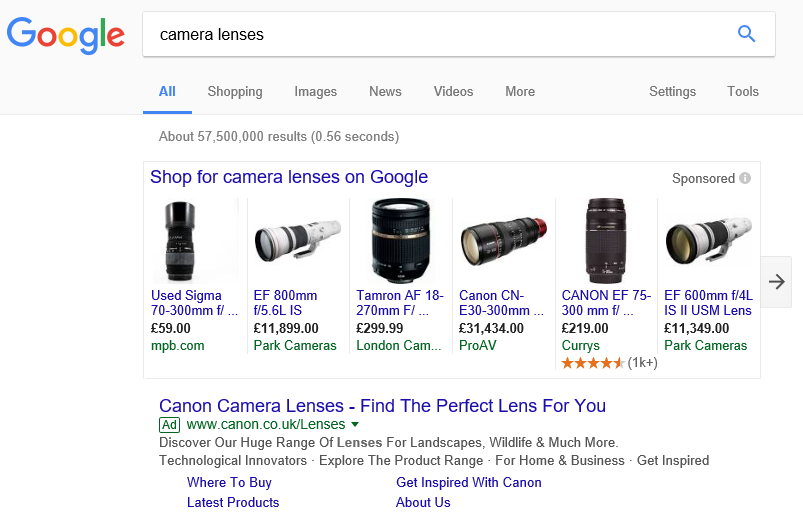
Task: Go to the News tab
Action: pos(385,91)
